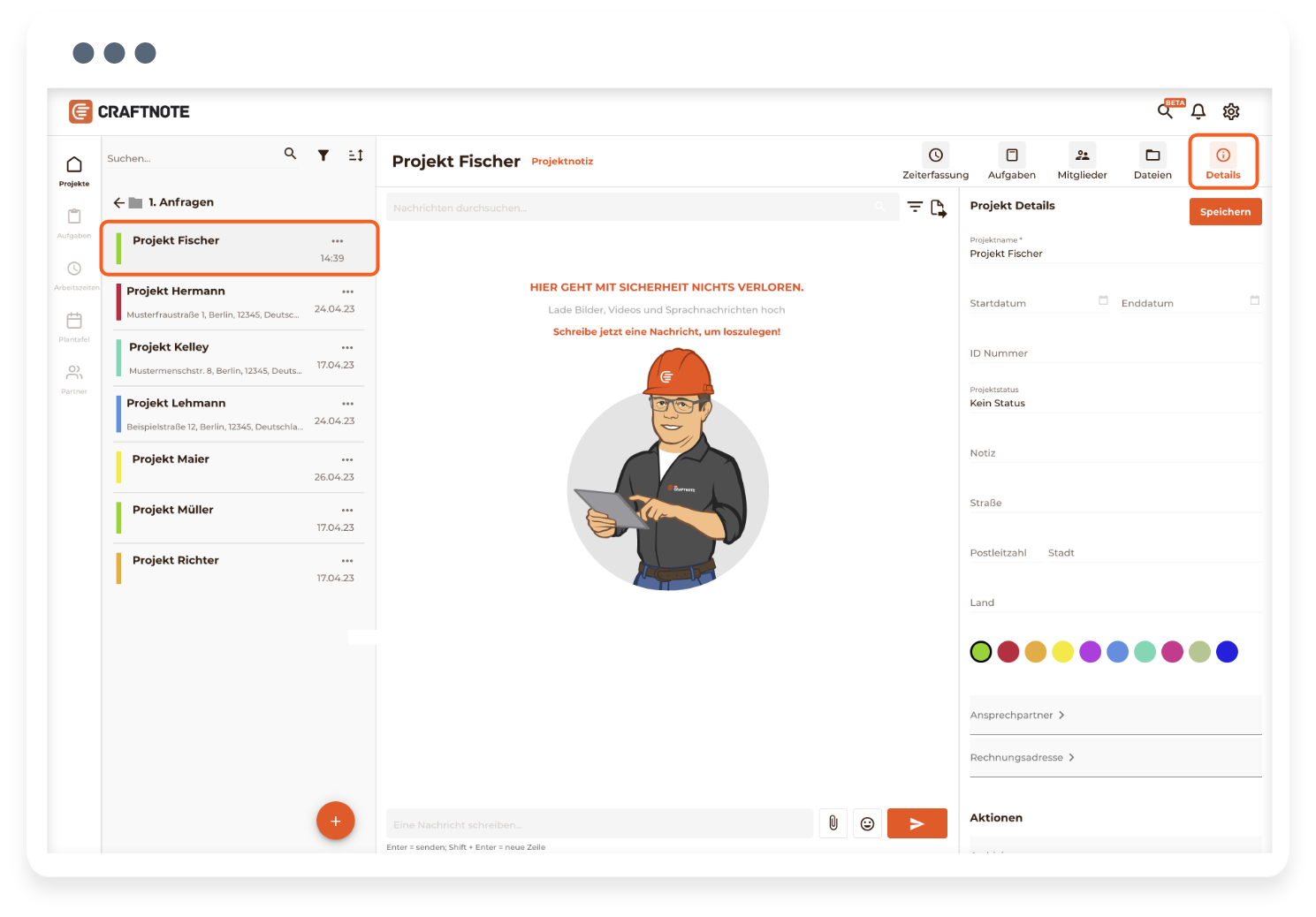Open the project filter funnel
Screen dimensions: 1316x917
pos(323,155)
